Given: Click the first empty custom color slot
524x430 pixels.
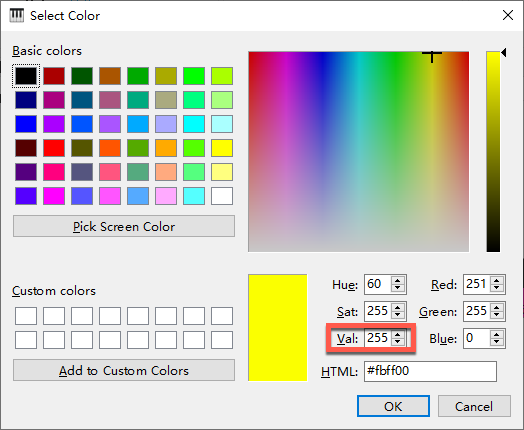Looking at the screenshot, I should pos(26,316).
